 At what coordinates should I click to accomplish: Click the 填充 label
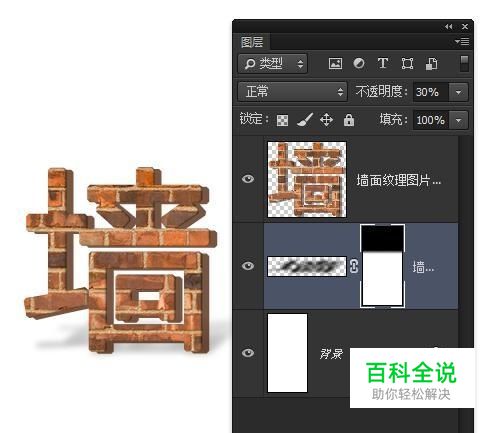(393, 119)
